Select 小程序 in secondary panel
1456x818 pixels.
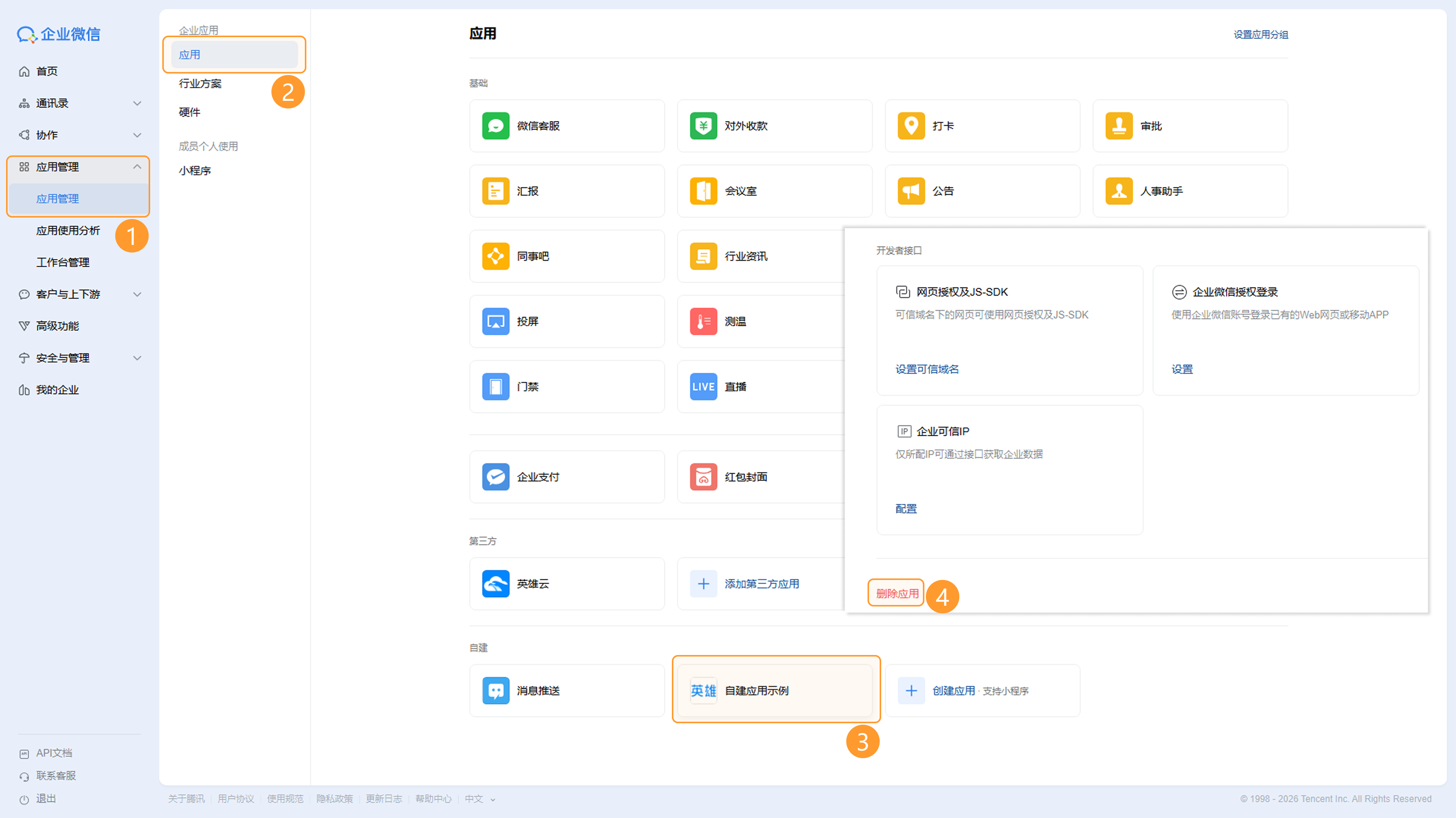click(195, 171)
